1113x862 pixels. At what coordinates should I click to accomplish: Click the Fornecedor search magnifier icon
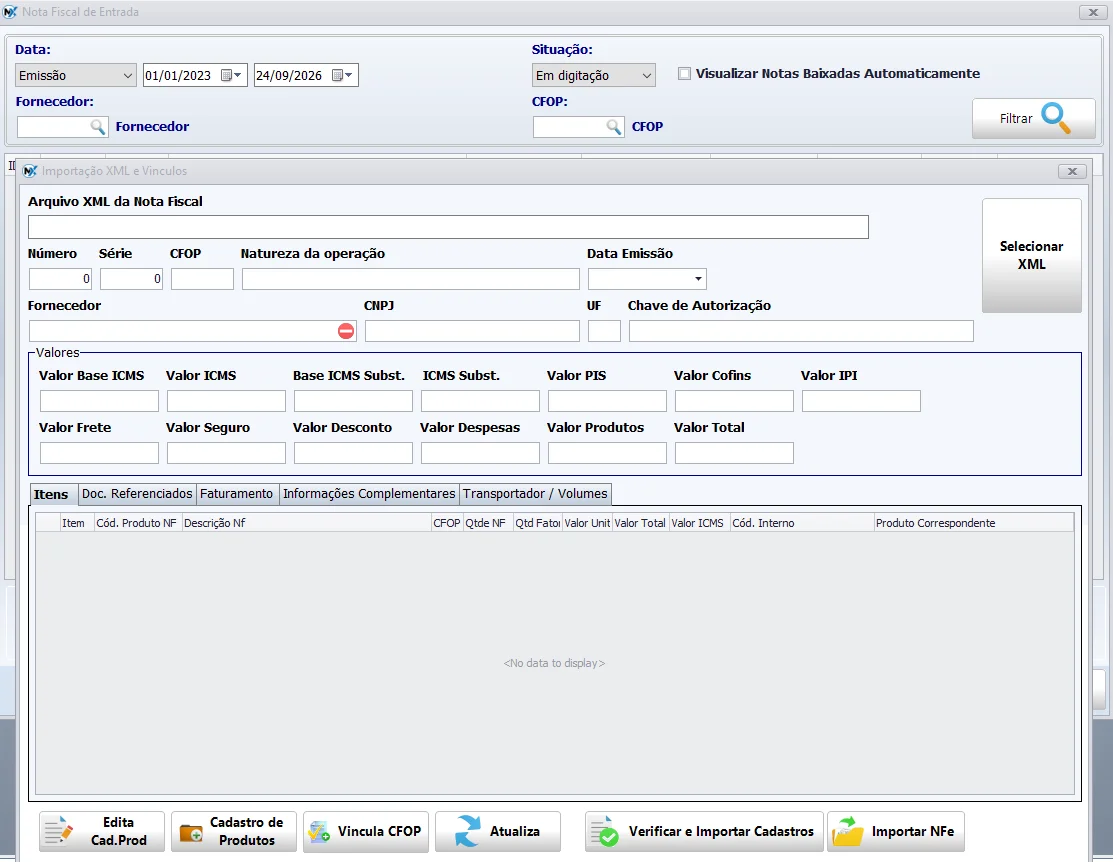click(98, 127)
